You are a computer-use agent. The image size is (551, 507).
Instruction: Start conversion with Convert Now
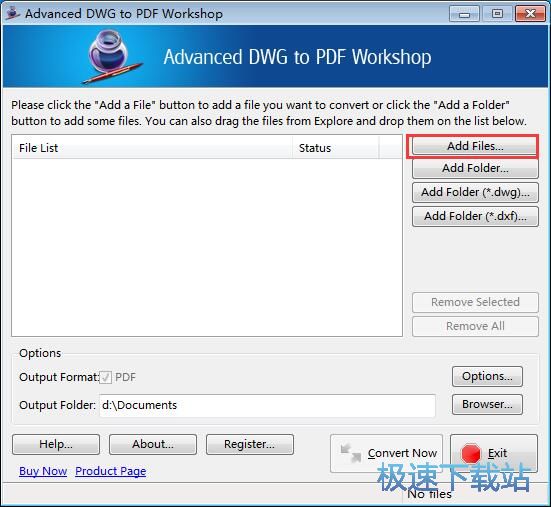click(x=387, y=453)
